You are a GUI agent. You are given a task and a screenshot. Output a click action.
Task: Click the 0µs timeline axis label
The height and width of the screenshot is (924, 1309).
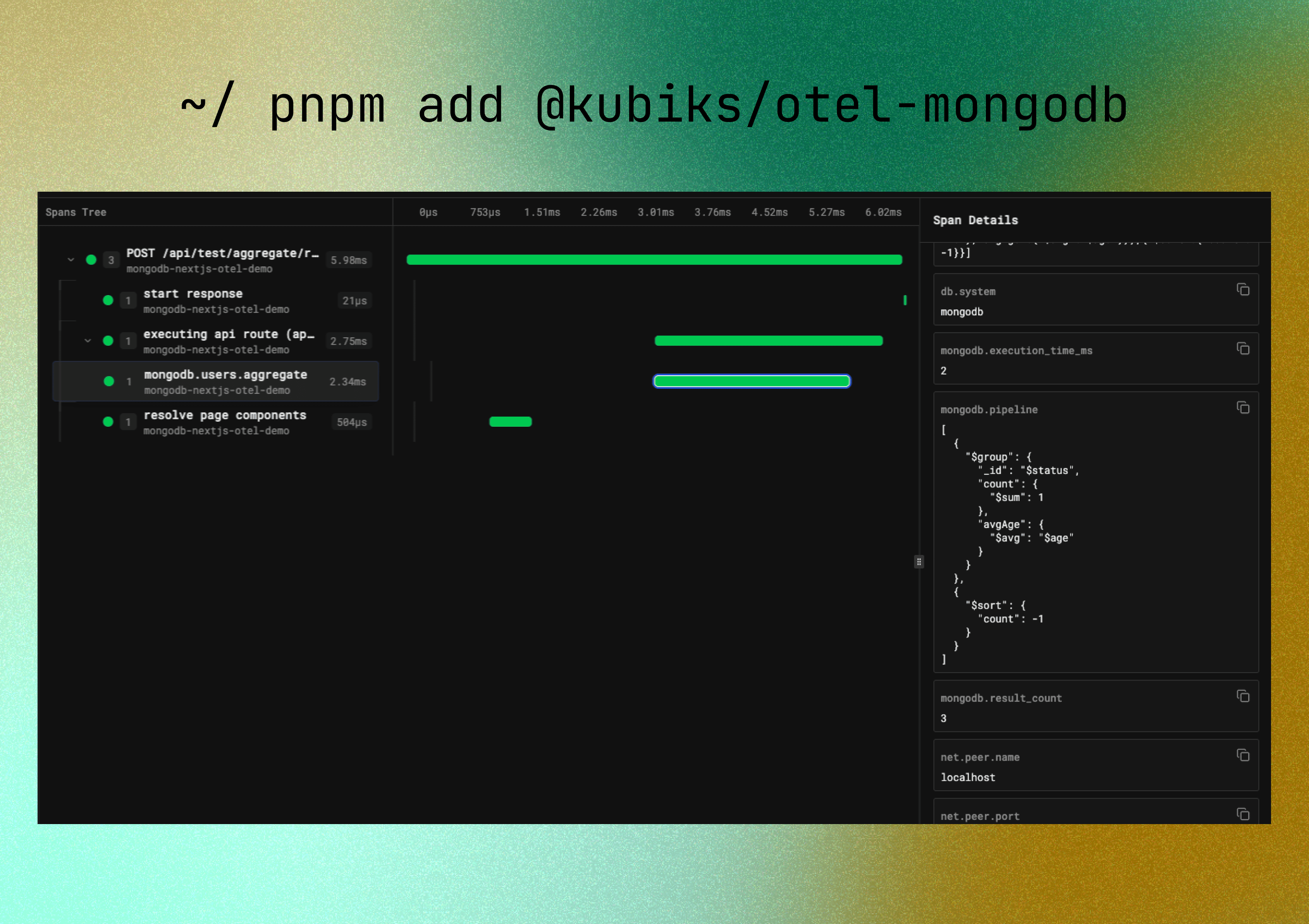(429, 212)
